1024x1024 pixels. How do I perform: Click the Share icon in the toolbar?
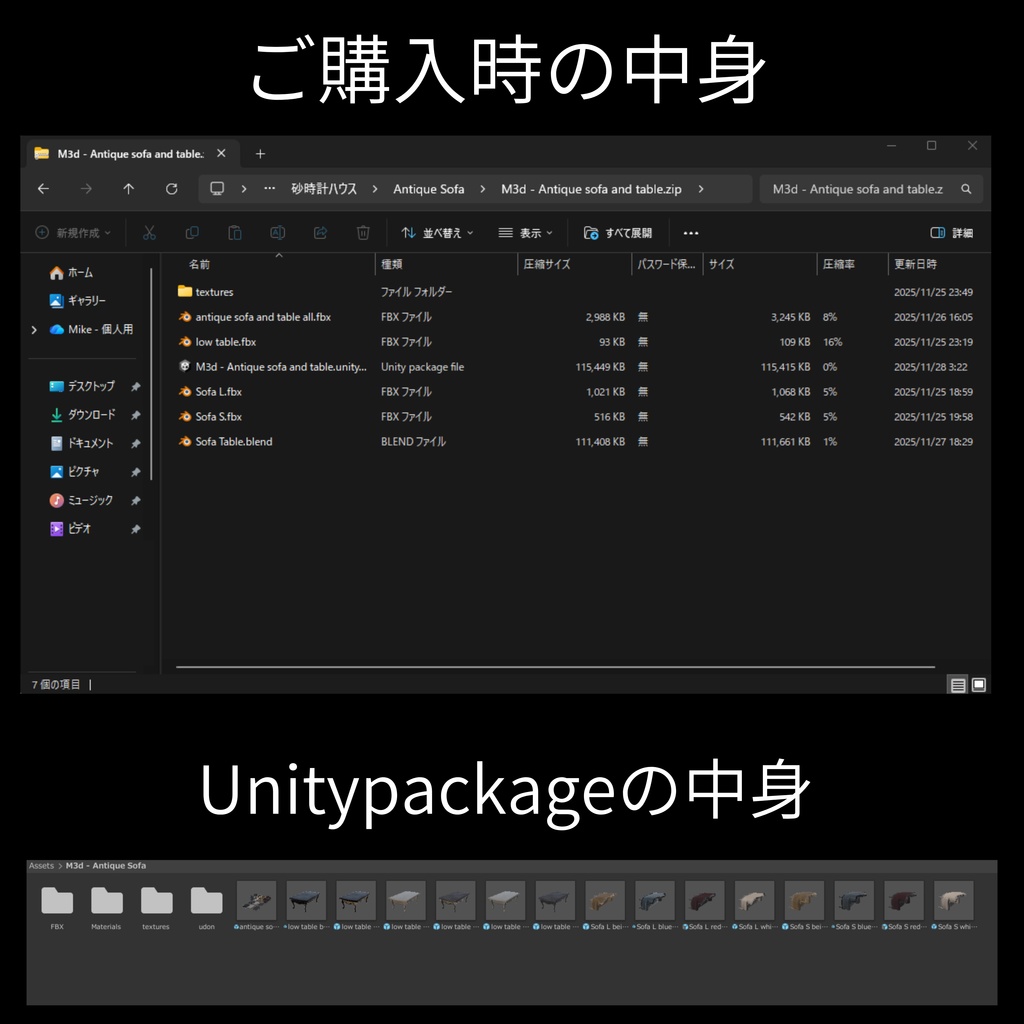[x=320, y=232]
